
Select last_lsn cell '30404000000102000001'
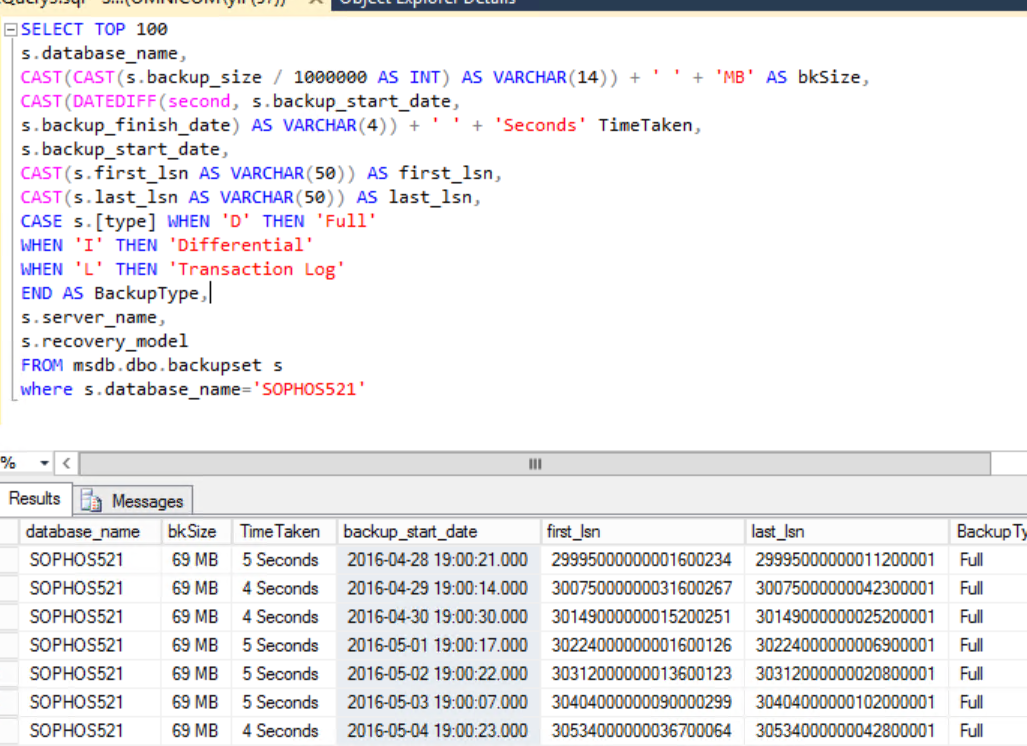[846, 702]
